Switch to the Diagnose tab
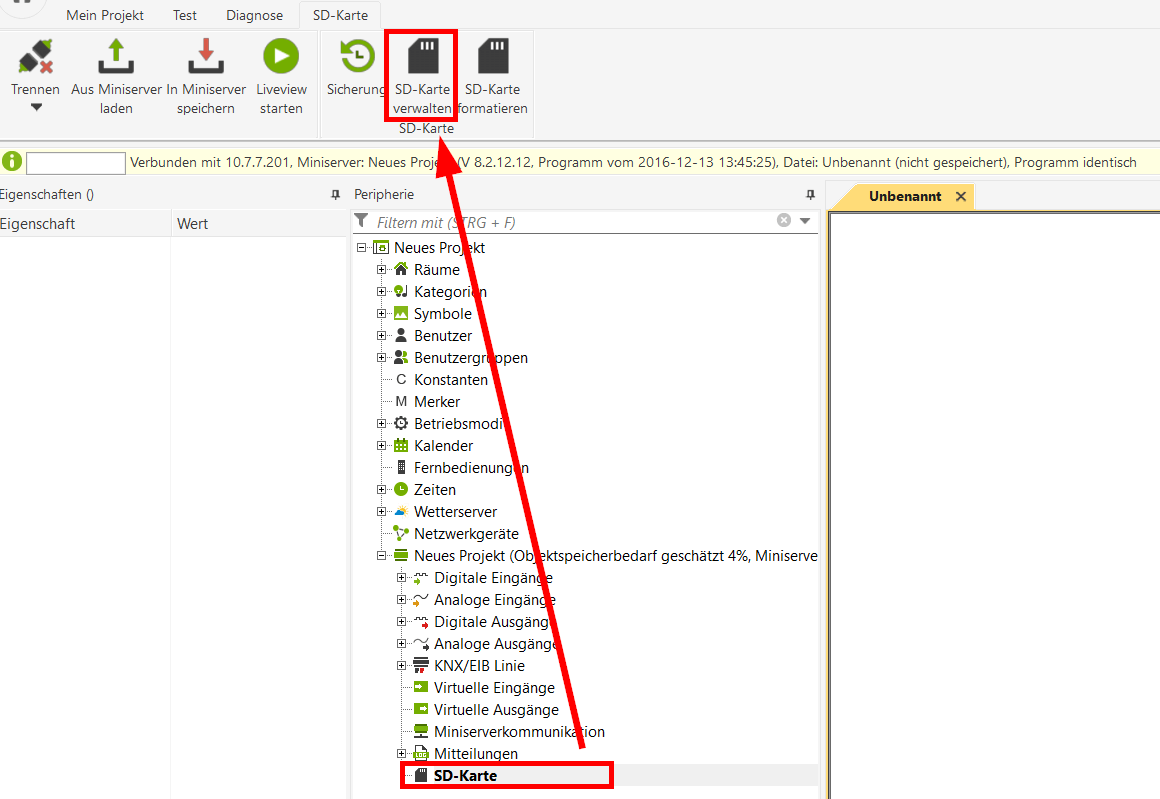This screenshot has height=799, width=1160. click(x=254, y=15)
